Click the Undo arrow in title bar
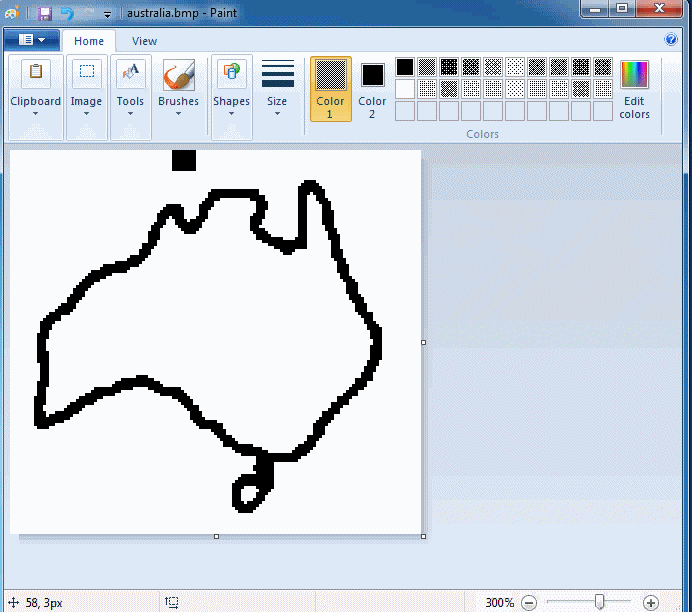This screenshot has width=692, height=612. (x=67, y=13)
